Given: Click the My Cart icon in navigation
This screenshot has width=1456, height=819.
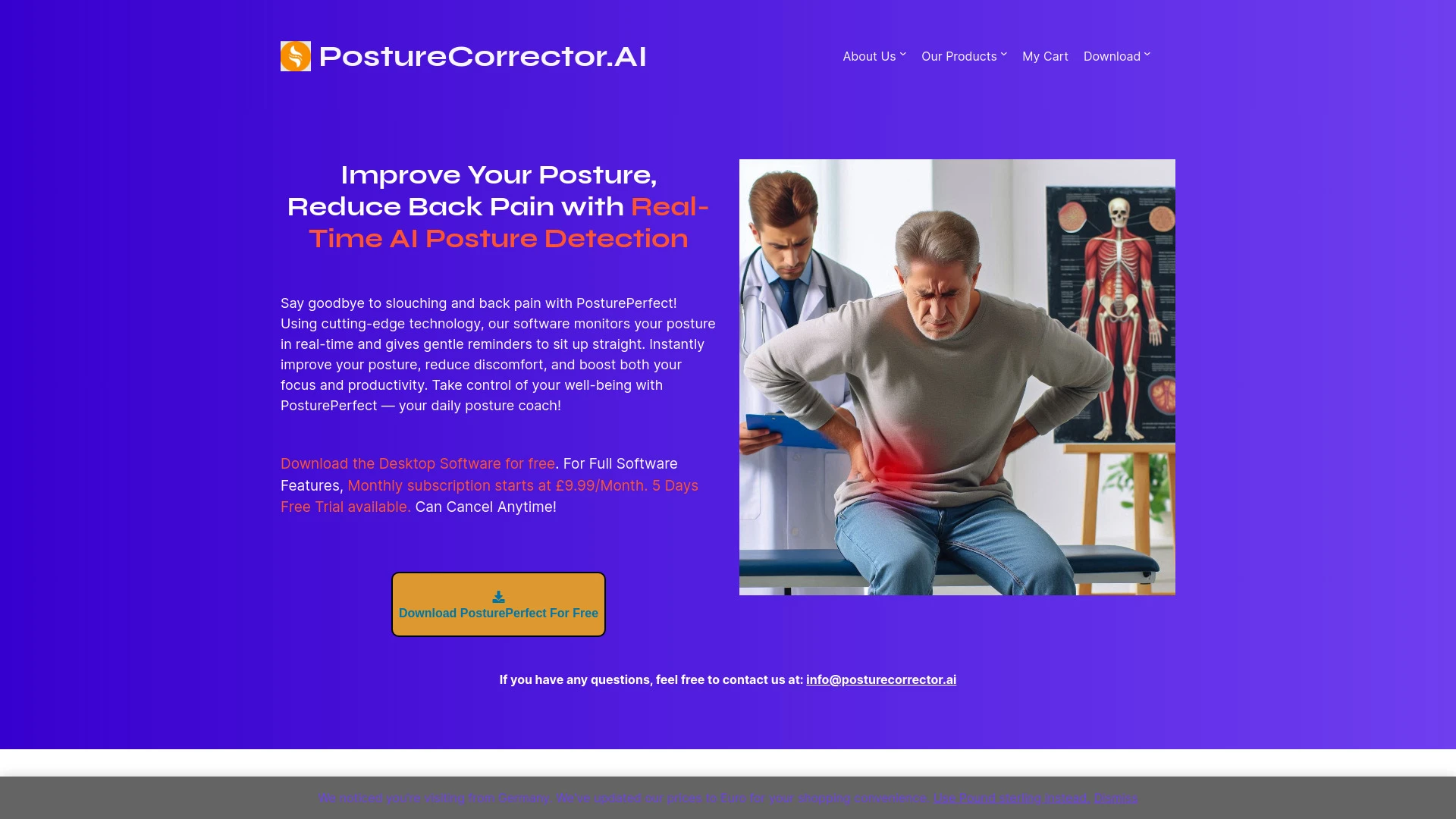Looking at the screenshot, I should 1045,56.
